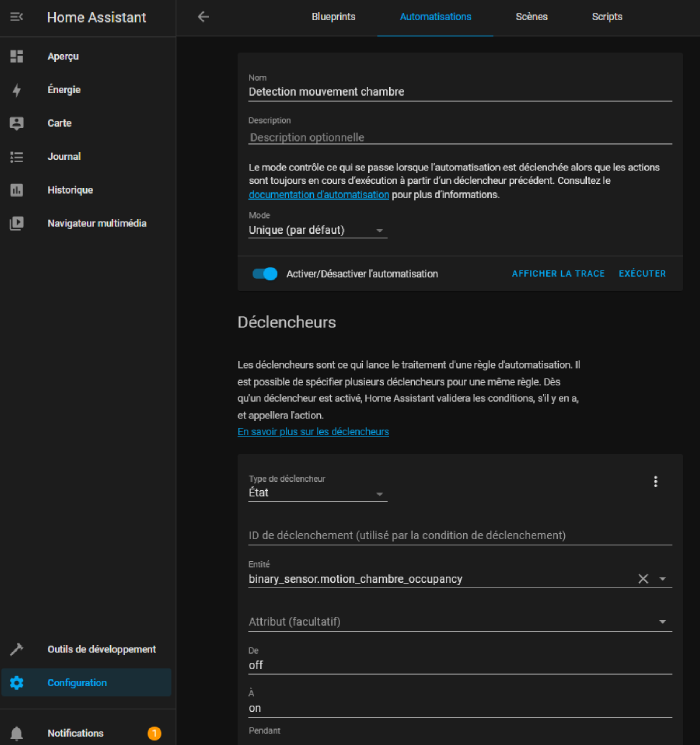Viewport: 700px width, 745px height.
Task: Collapse the sidebar hamburger menu icon
Action: click(x=16, y=17)
